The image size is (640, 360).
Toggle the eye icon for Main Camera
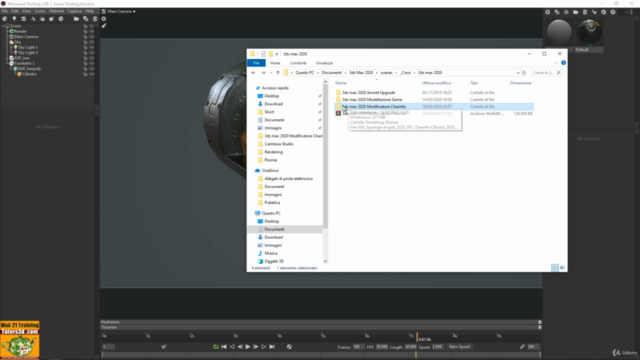91,37
